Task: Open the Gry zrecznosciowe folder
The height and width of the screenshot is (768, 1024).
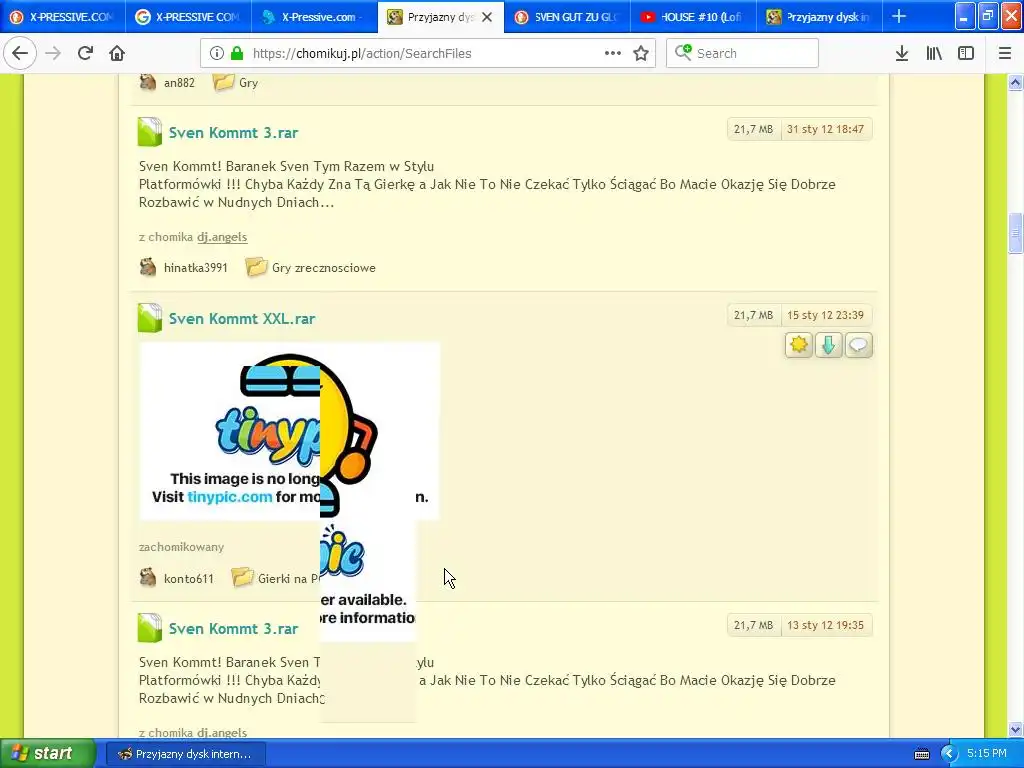Action: (x=323, y=268)
